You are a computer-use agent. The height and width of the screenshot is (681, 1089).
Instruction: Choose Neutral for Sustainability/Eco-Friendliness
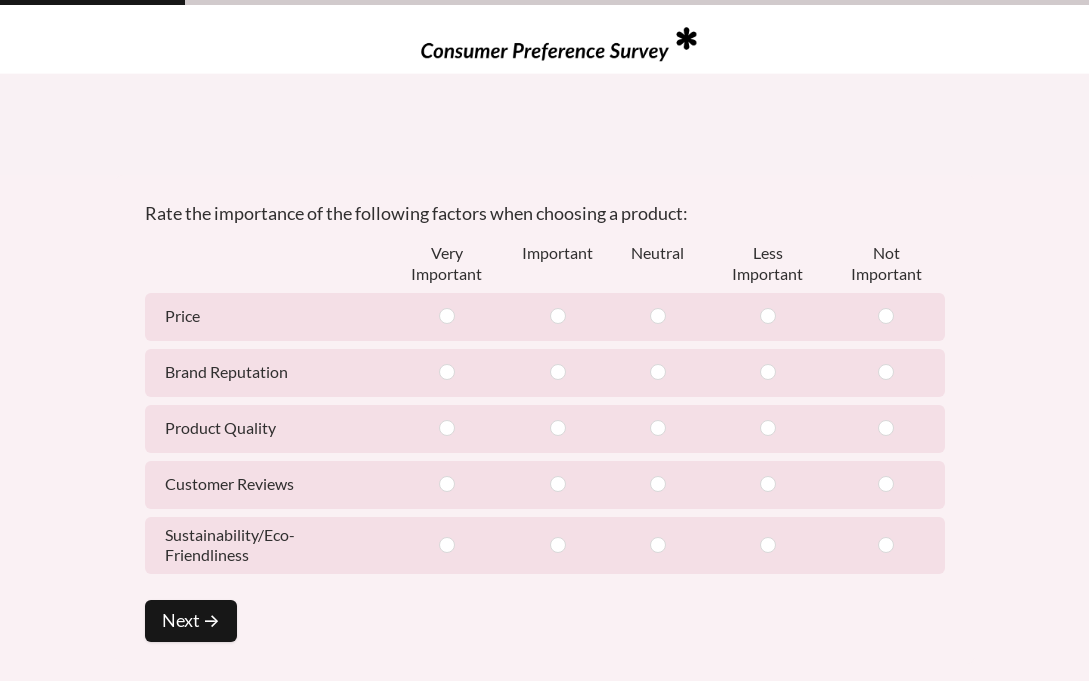(658, 545)
